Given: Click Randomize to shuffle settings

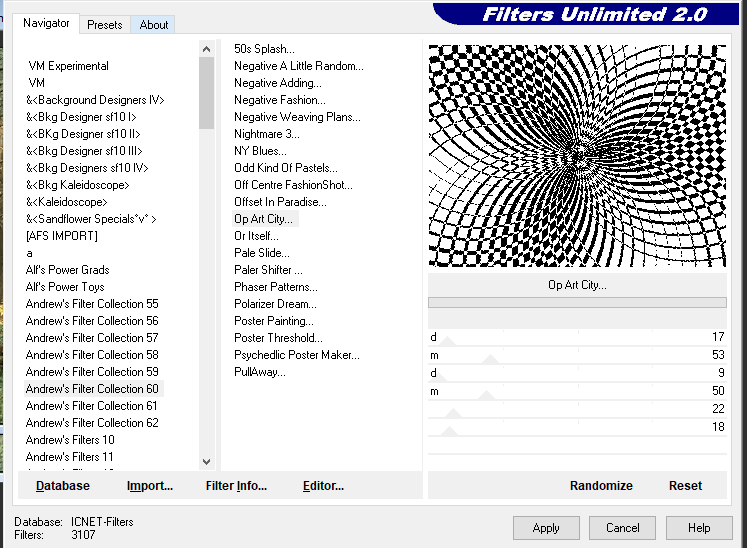Looking at the screenshot, I should pyautogui.click(x=601, y=486).
